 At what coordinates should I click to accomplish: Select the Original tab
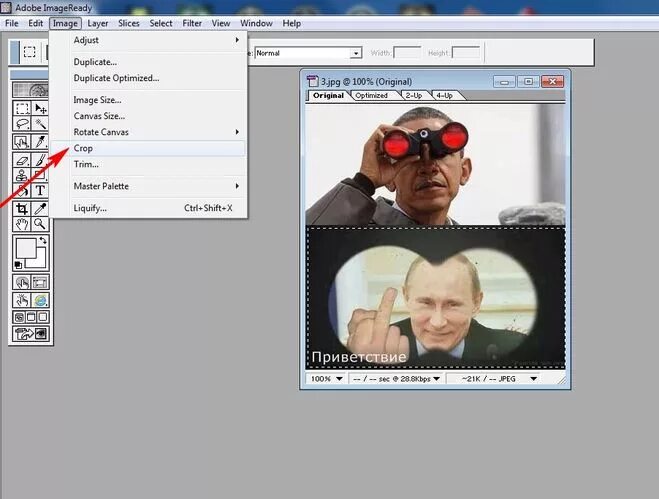[x=328, y=95]
